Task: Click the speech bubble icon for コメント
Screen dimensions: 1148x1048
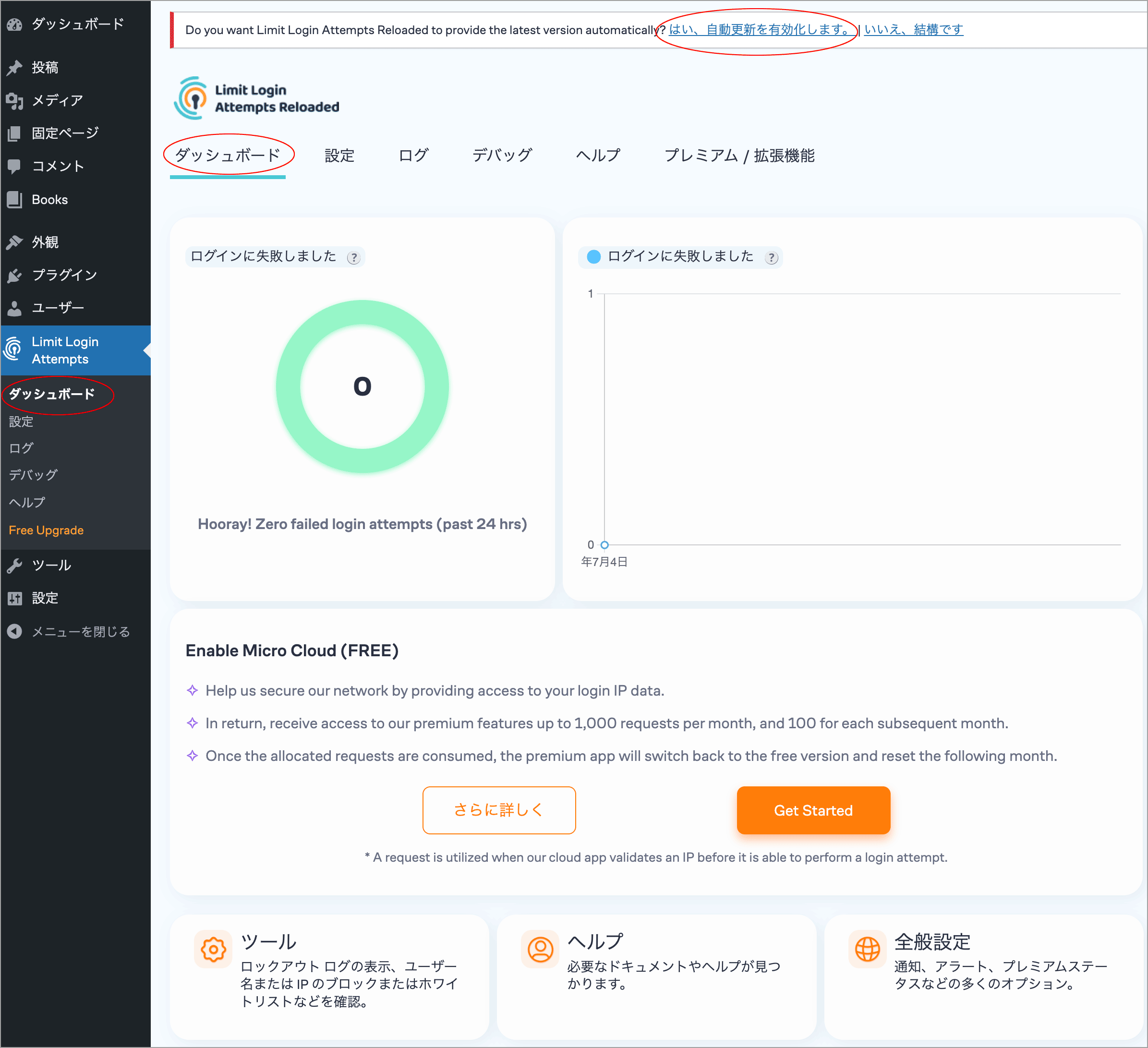Action: click(x=14, y=166)
